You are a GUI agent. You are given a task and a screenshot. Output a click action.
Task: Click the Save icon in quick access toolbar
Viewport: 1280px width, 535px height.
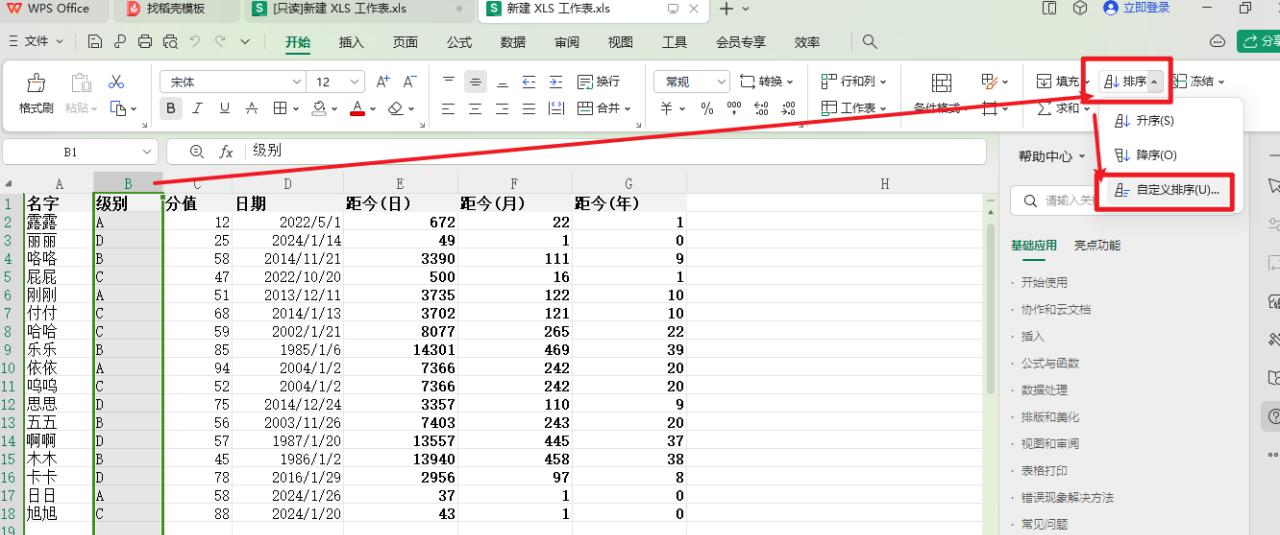point(95,42)
